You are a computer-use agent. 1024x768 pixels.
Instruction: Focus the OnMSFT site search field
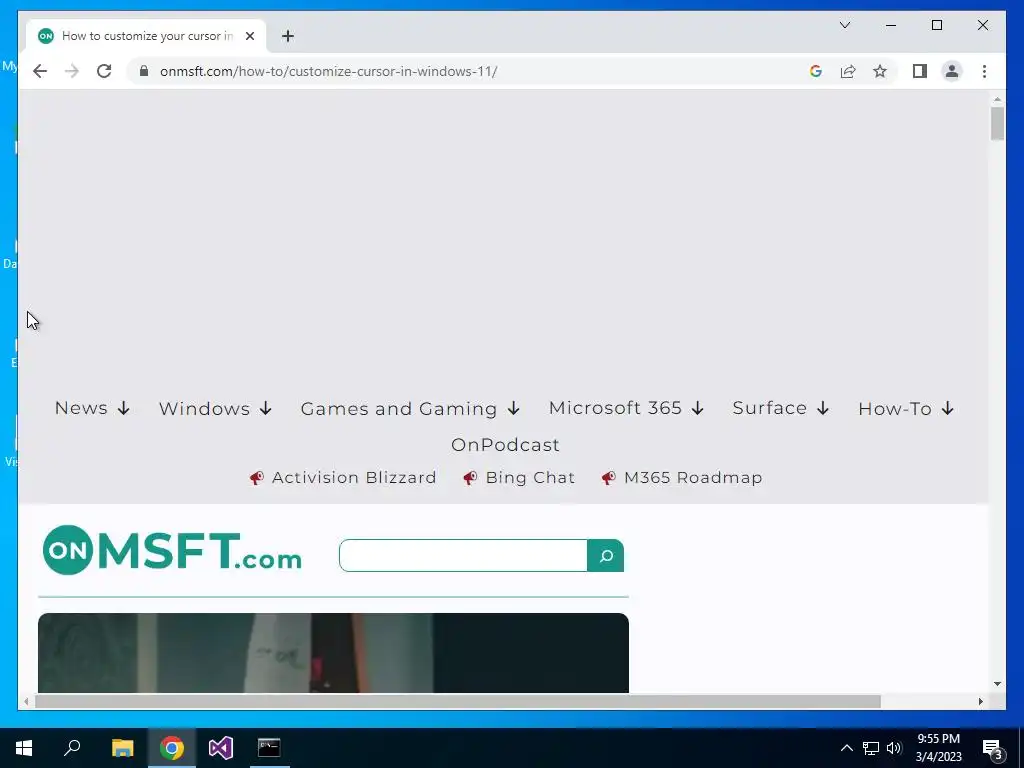pos(463,555)
